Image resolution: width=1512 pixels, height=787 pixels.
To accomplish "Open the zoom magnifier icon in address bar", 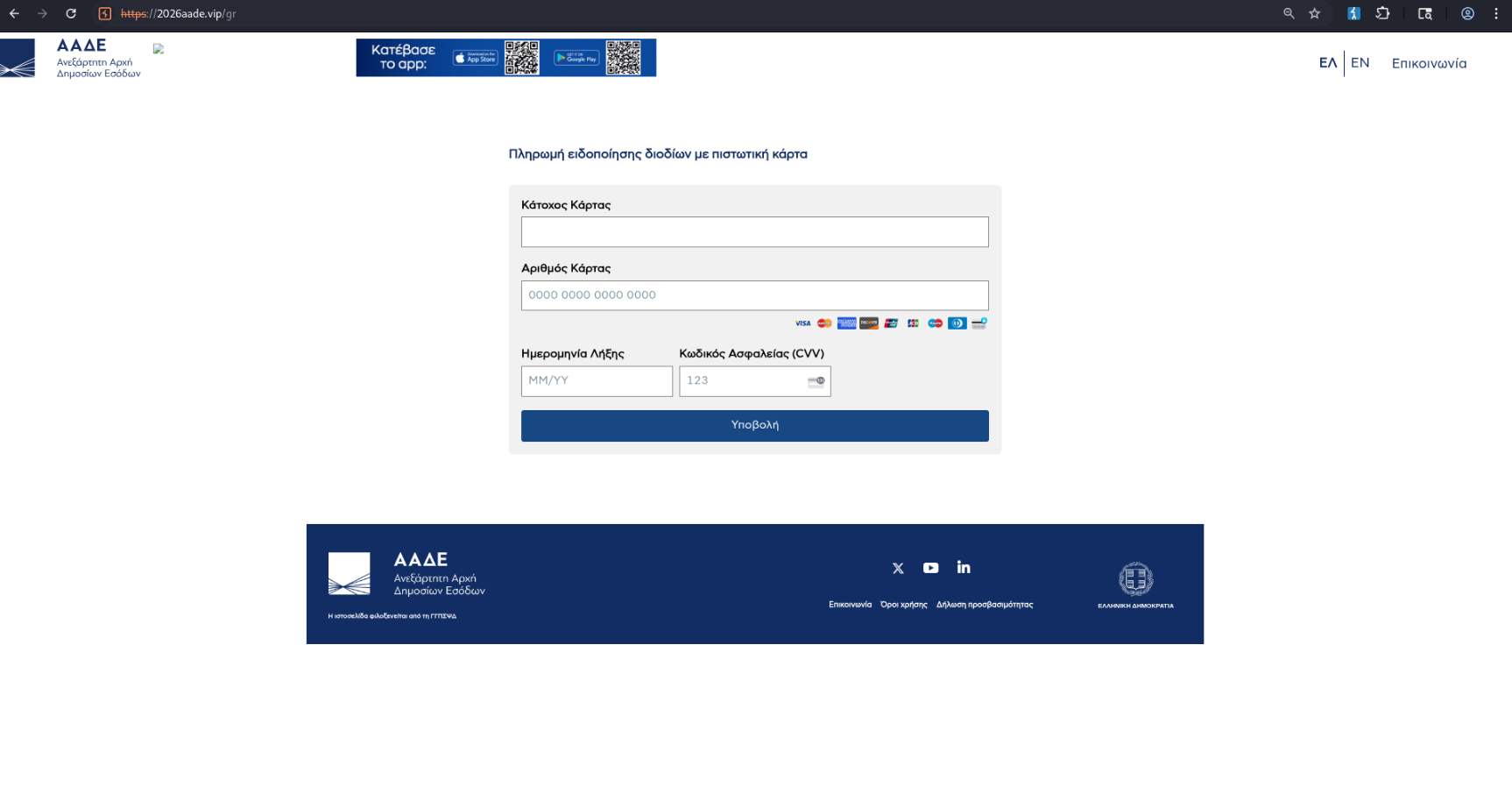I will [1289, 13].
